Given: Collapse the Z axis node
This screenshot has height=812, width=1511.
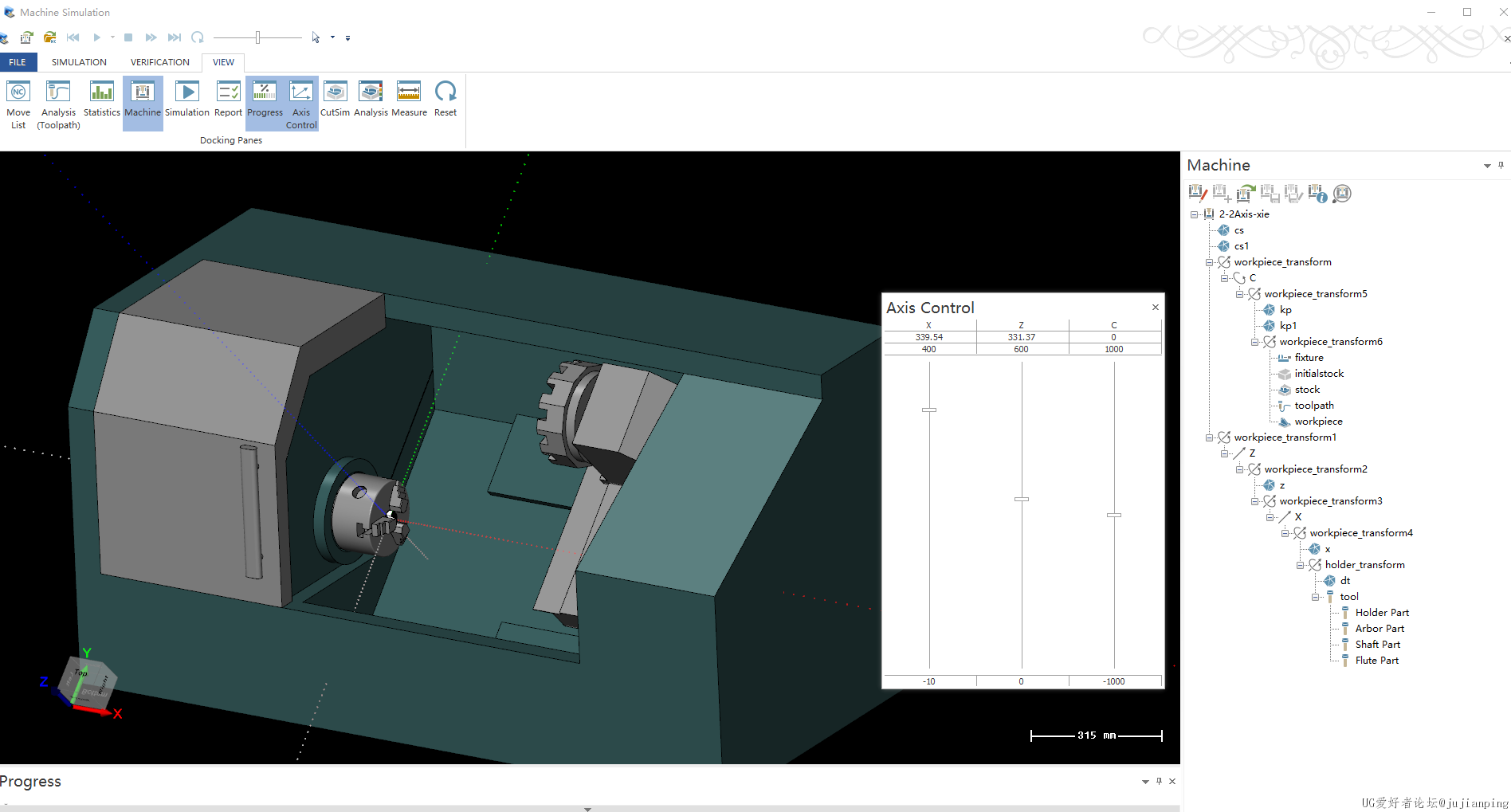Looking at the screenshot, I should click(x=1224, y=453).
